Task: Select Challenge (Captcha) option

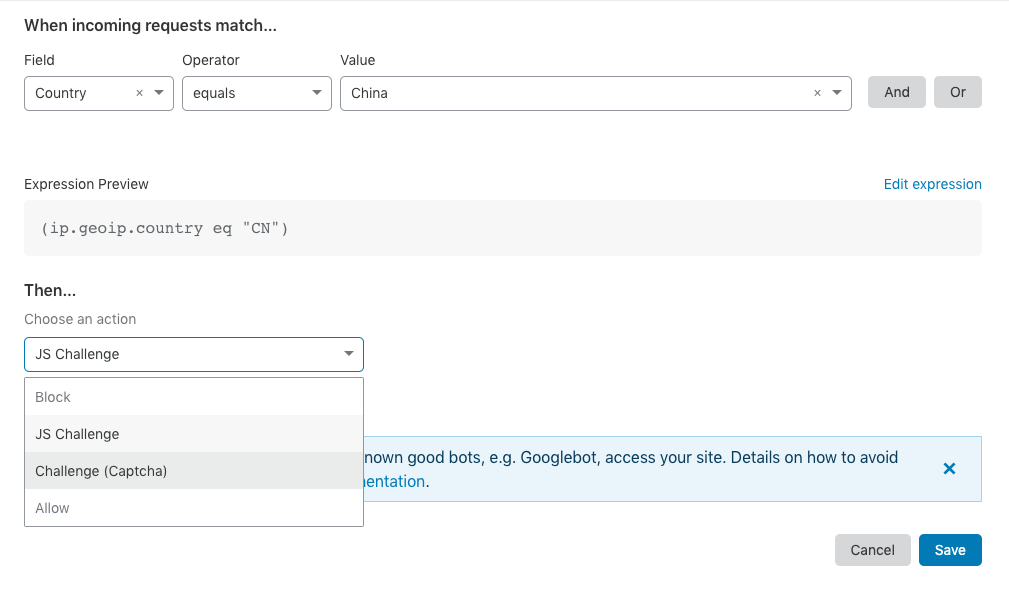Action: click(194, 471)
